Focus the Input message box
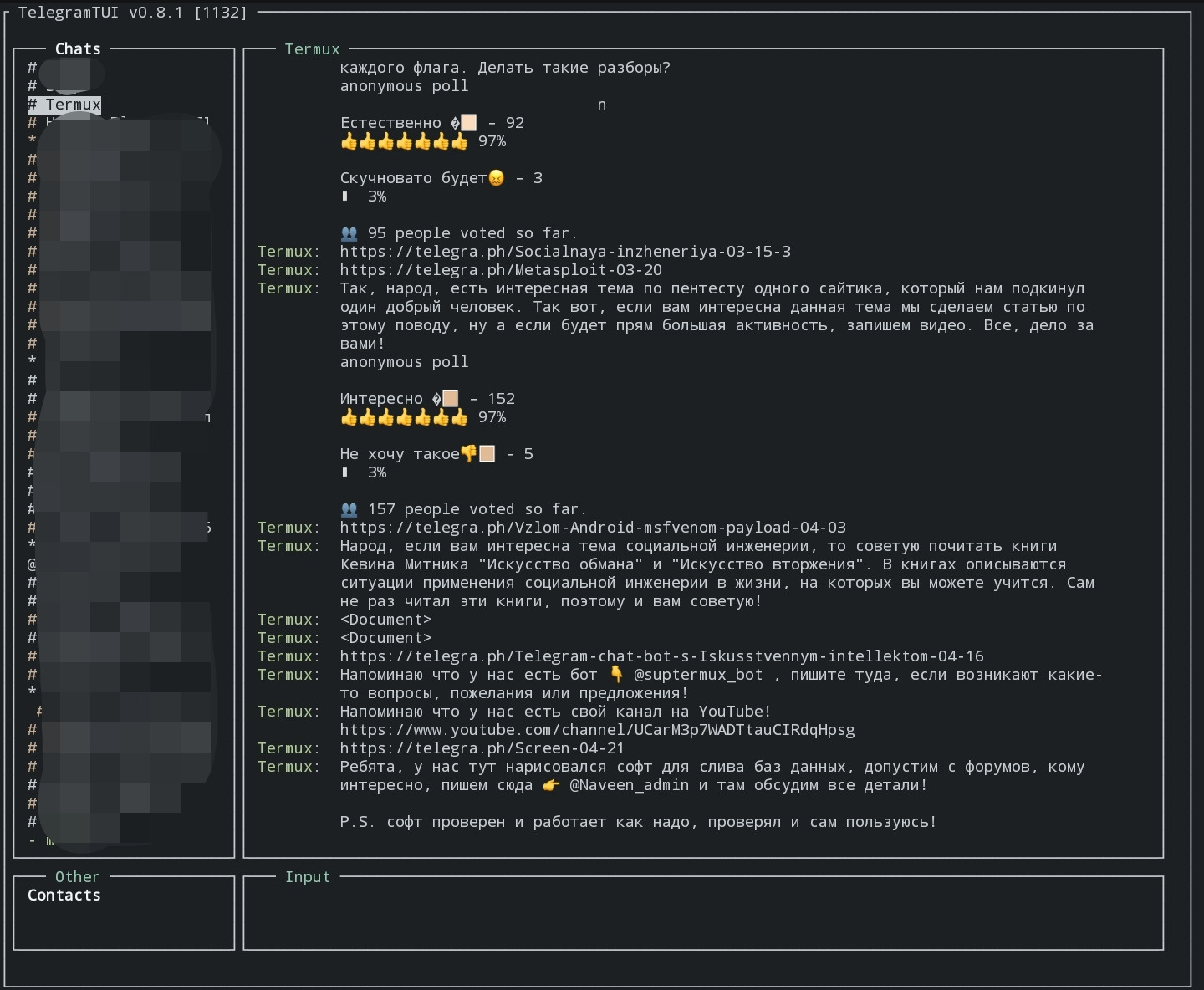Image resolution: width=1204 pixels, height=990 pixels. pos(703,913)
